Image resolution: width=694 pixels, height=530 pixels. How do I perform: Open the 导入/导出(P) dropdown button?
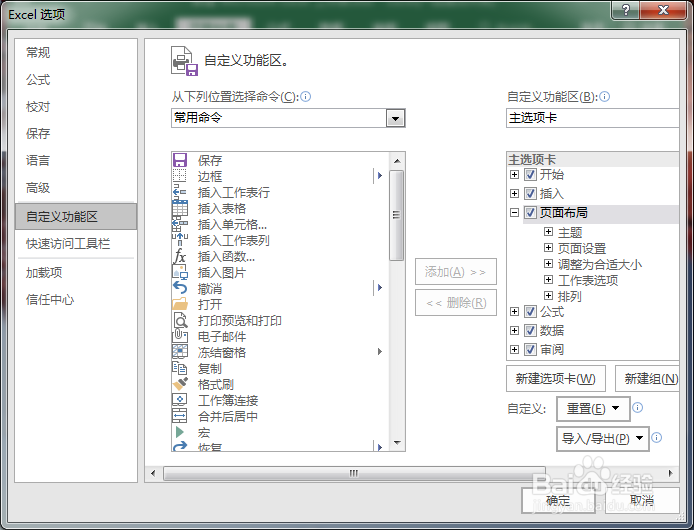pyautogui.click(x=603, y=438)
